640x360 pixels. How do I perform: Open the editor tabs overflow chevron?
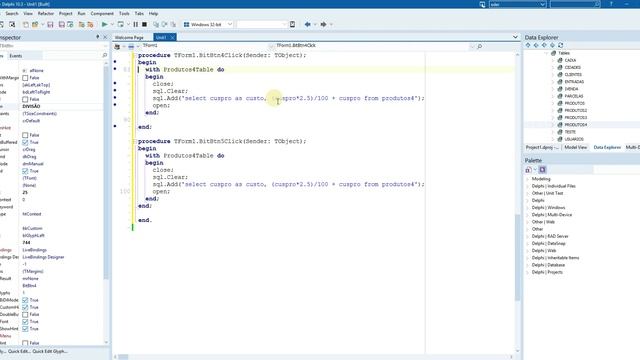pos(515,37)
